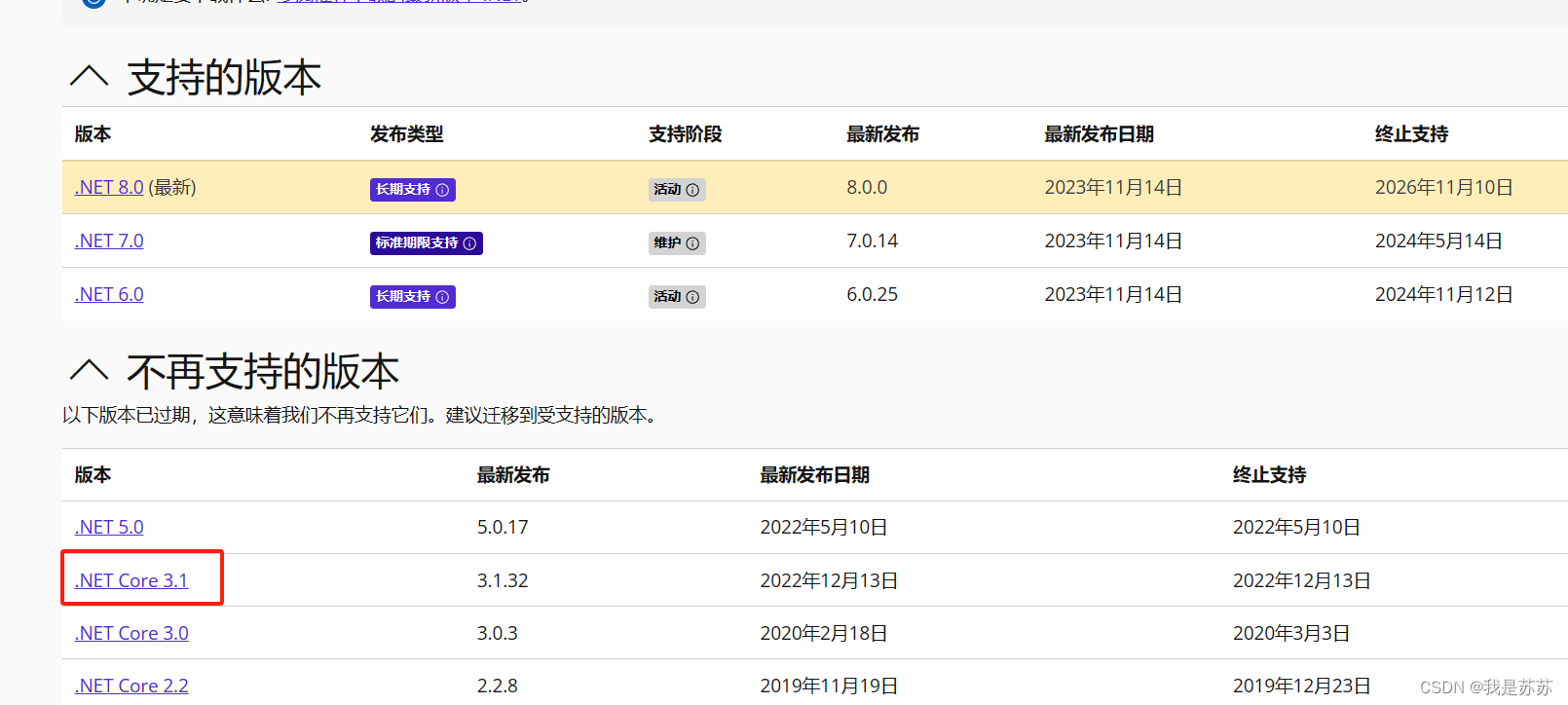Click 发布类型 column header
1568x705 pixels.
coord(407,134)
